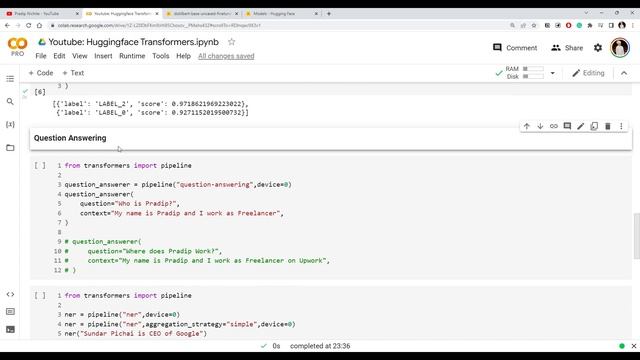
Task: Reload the browser page
Action: pos(29,25)
